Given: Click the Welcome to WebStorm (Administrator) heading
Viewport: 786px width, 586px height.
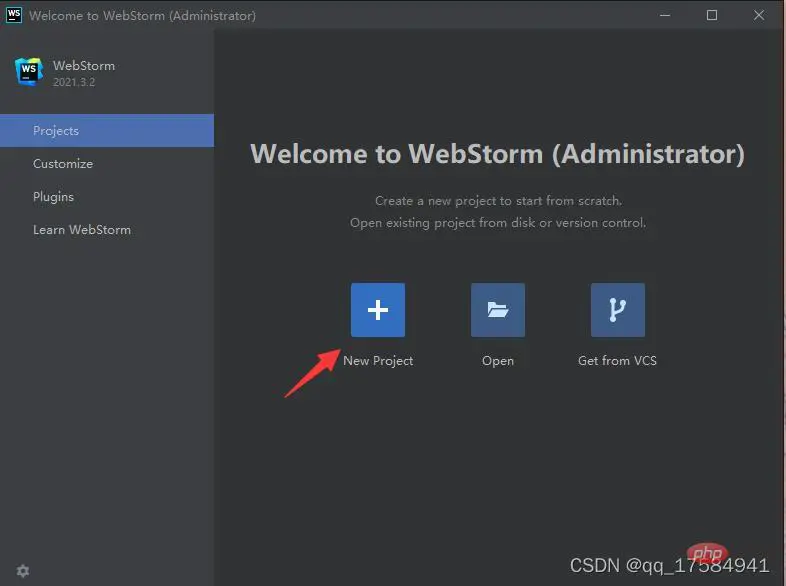Looking at the screenshot, I should (497, 153).
